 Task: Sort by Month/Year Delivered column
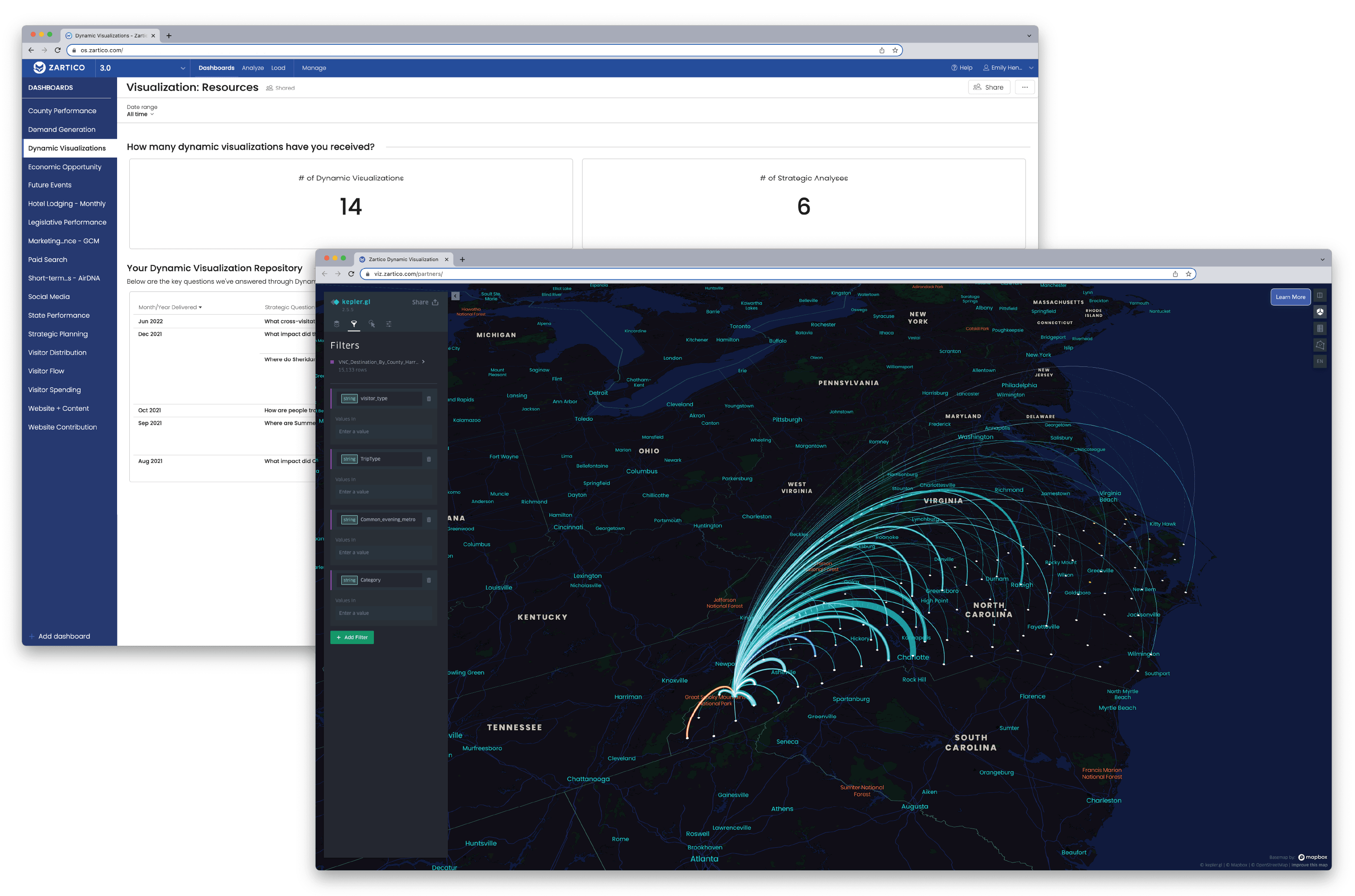pyautogui.click(x=170, y=307)
